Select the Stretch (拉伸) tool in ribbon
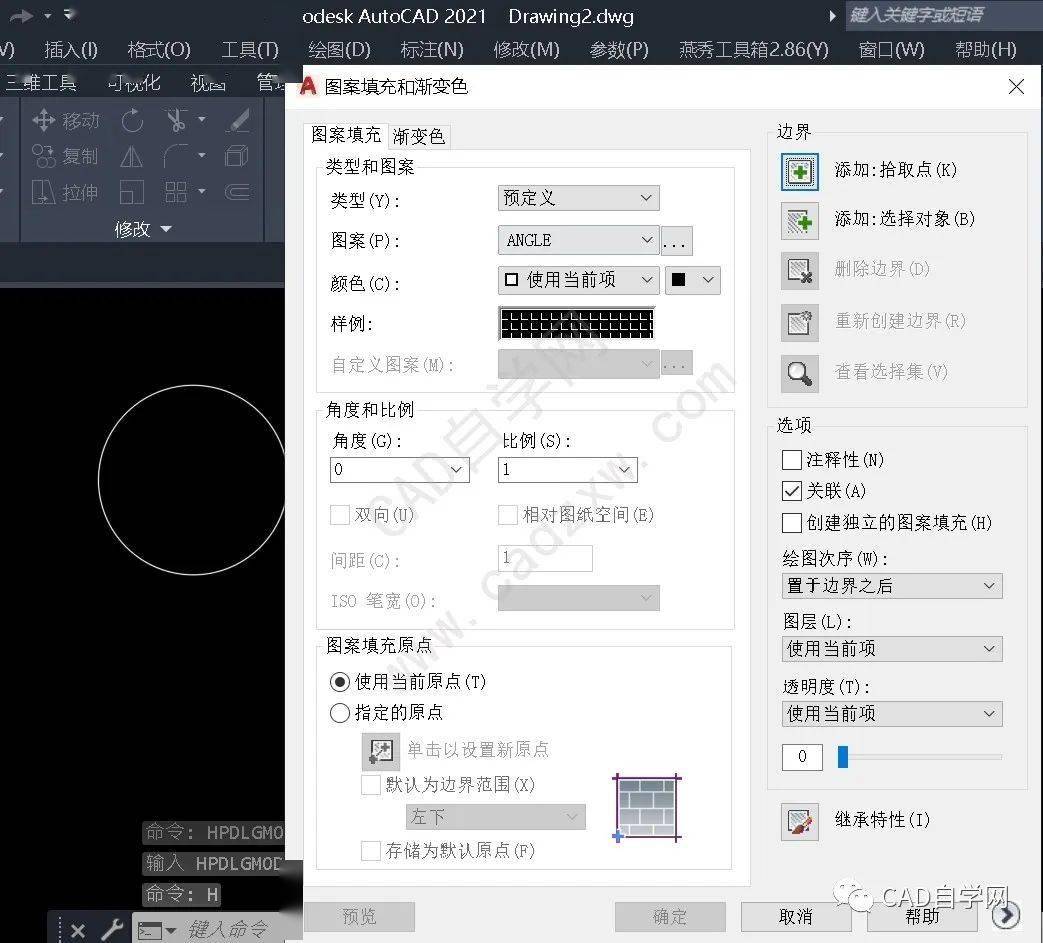This screenshot has width=1043, height=943. tap(66, 192)
